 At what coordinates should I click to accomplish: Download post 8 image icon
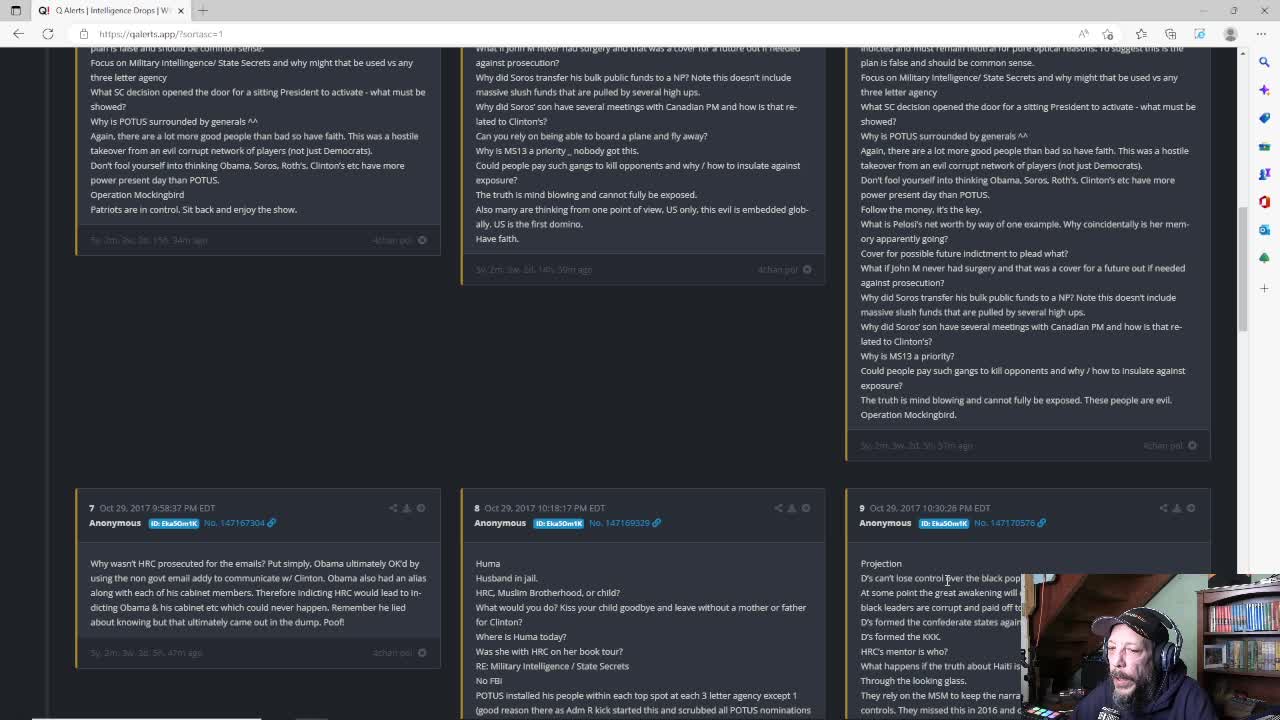(792, 508)
